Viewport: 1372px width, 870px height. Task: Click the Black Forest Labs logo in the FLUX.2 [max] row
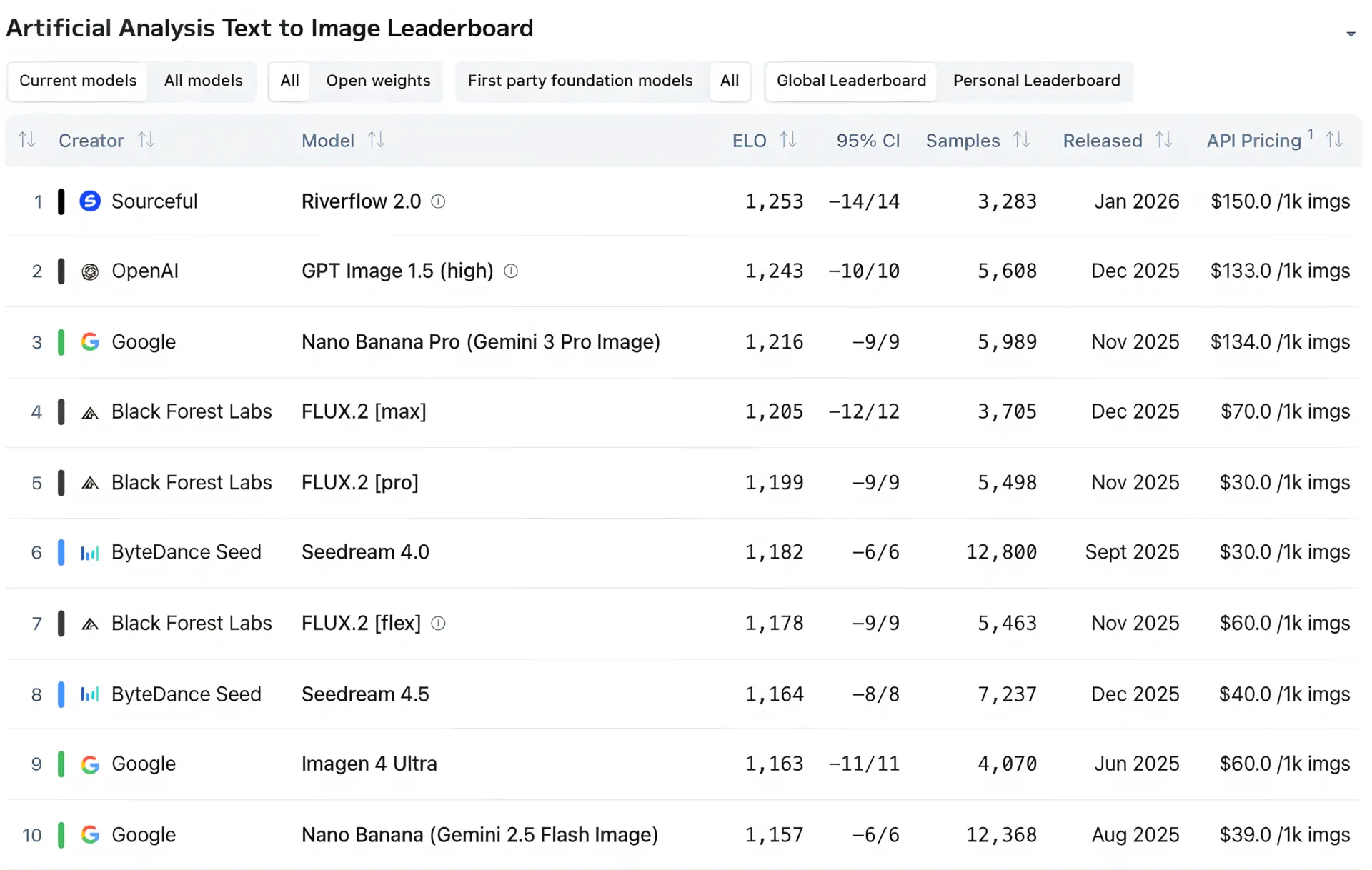coord(90,412)
